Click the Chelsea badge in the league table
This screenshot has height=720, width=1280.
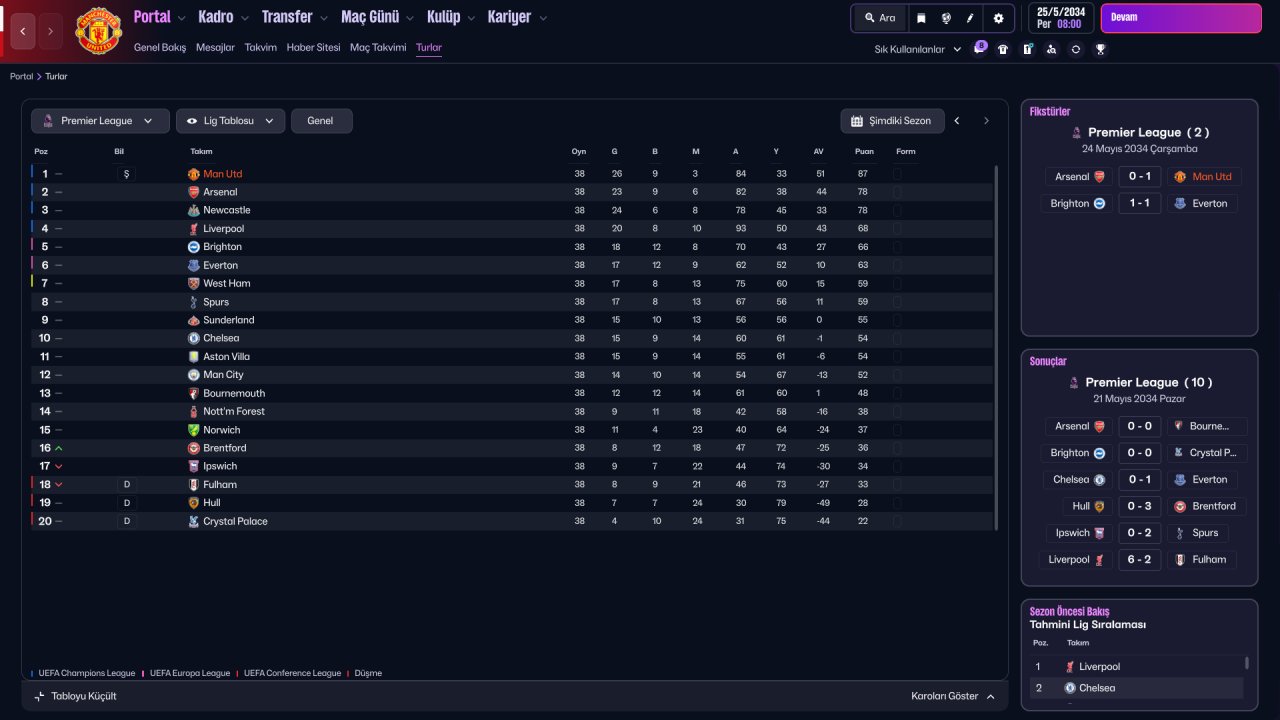click(194, 338)
